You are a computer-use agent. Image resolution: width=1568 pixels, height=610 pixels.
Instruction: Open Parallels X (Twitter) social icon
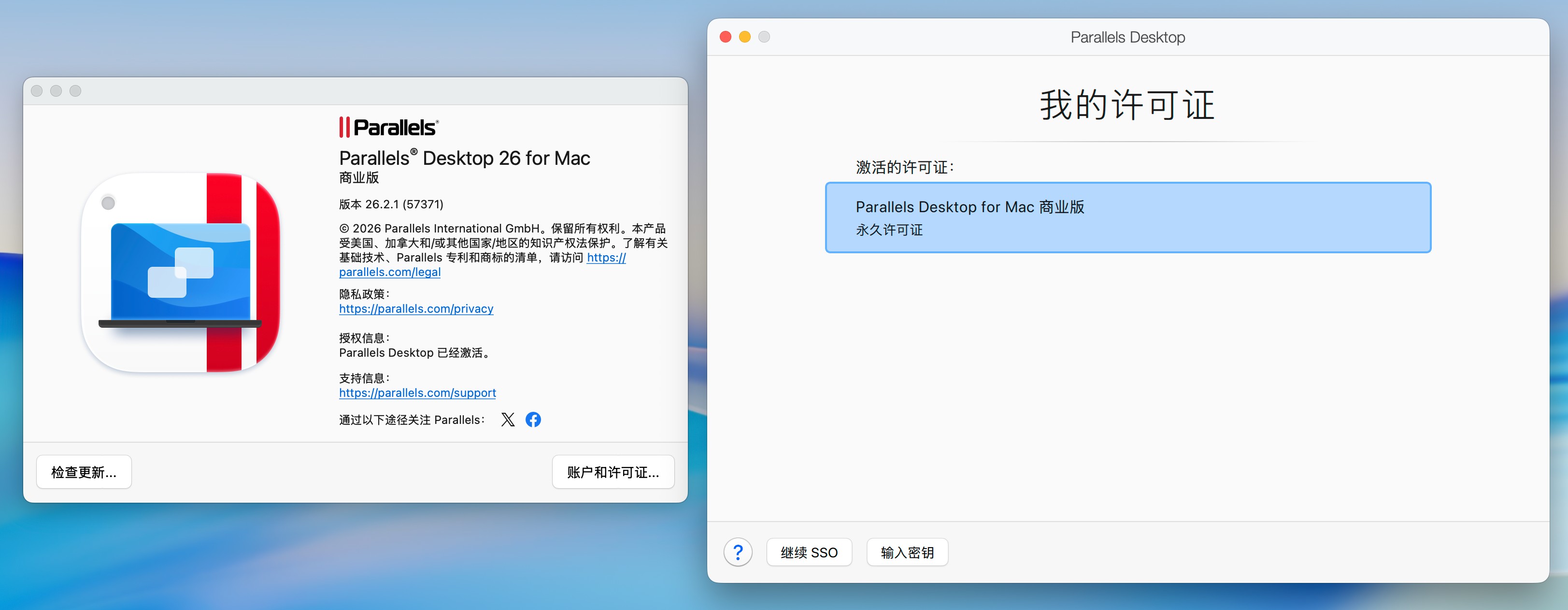tap(508, 420)
